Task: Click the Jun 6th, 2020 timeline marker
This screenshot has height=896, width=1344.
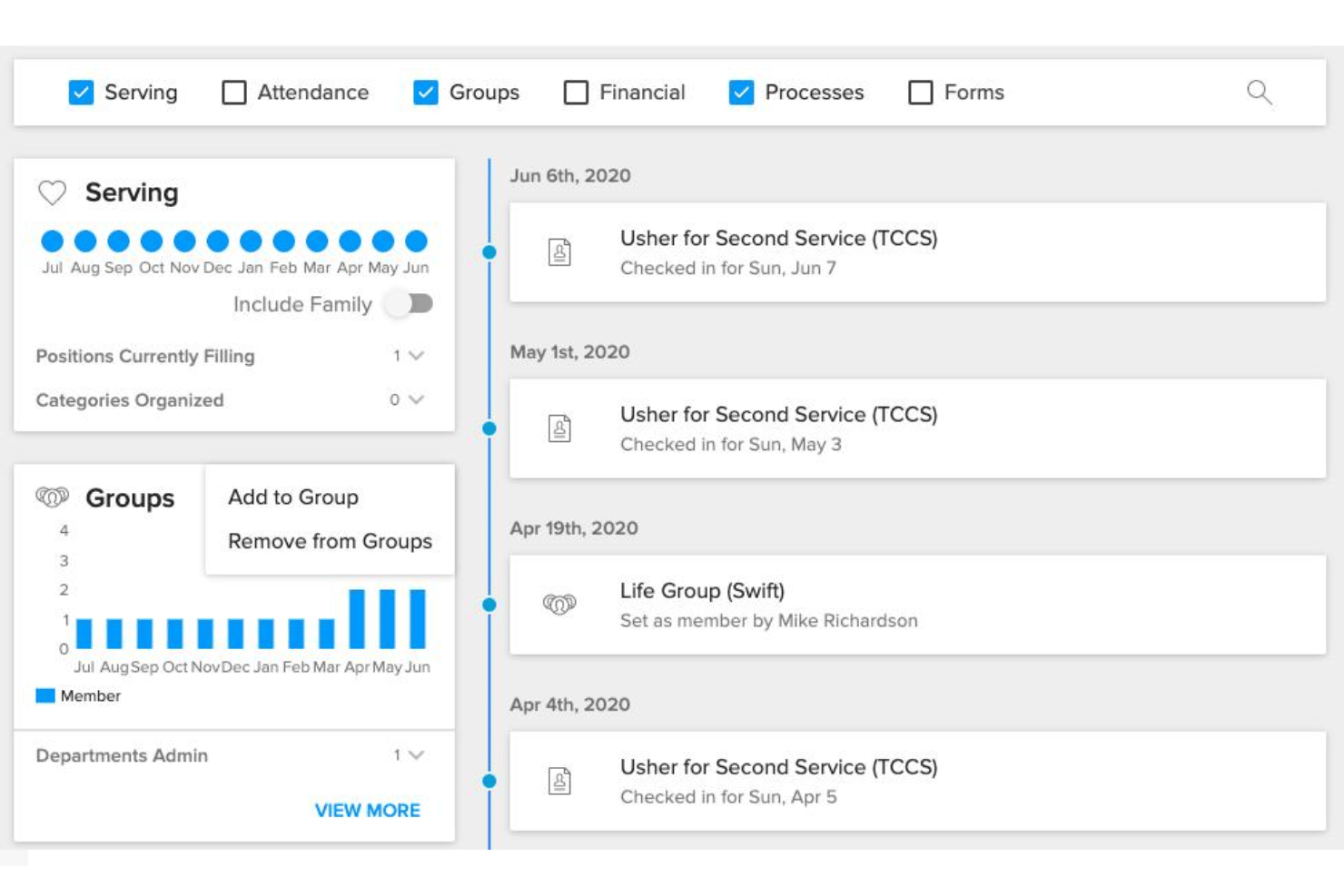Action: pos(489,252)
